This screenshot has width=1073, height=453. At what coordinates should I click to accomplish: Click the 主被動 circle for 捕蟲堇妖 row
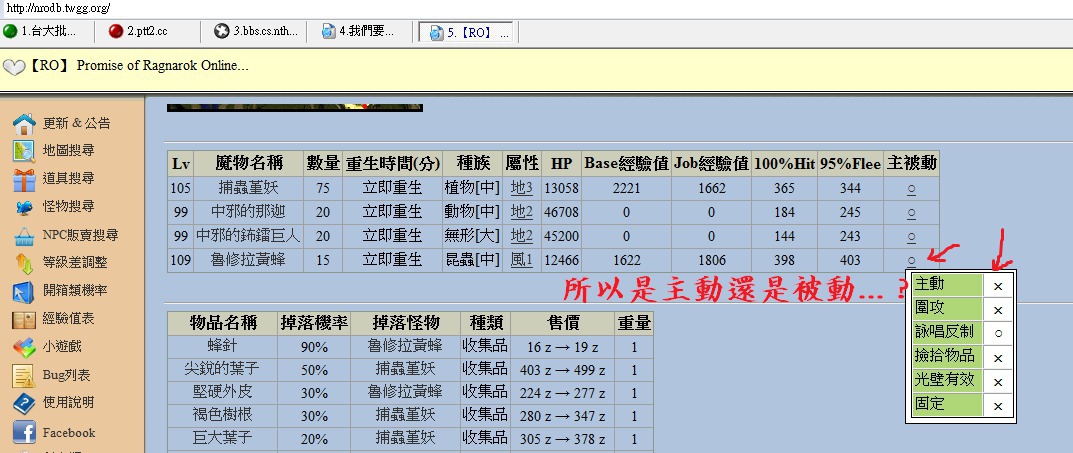911,188
